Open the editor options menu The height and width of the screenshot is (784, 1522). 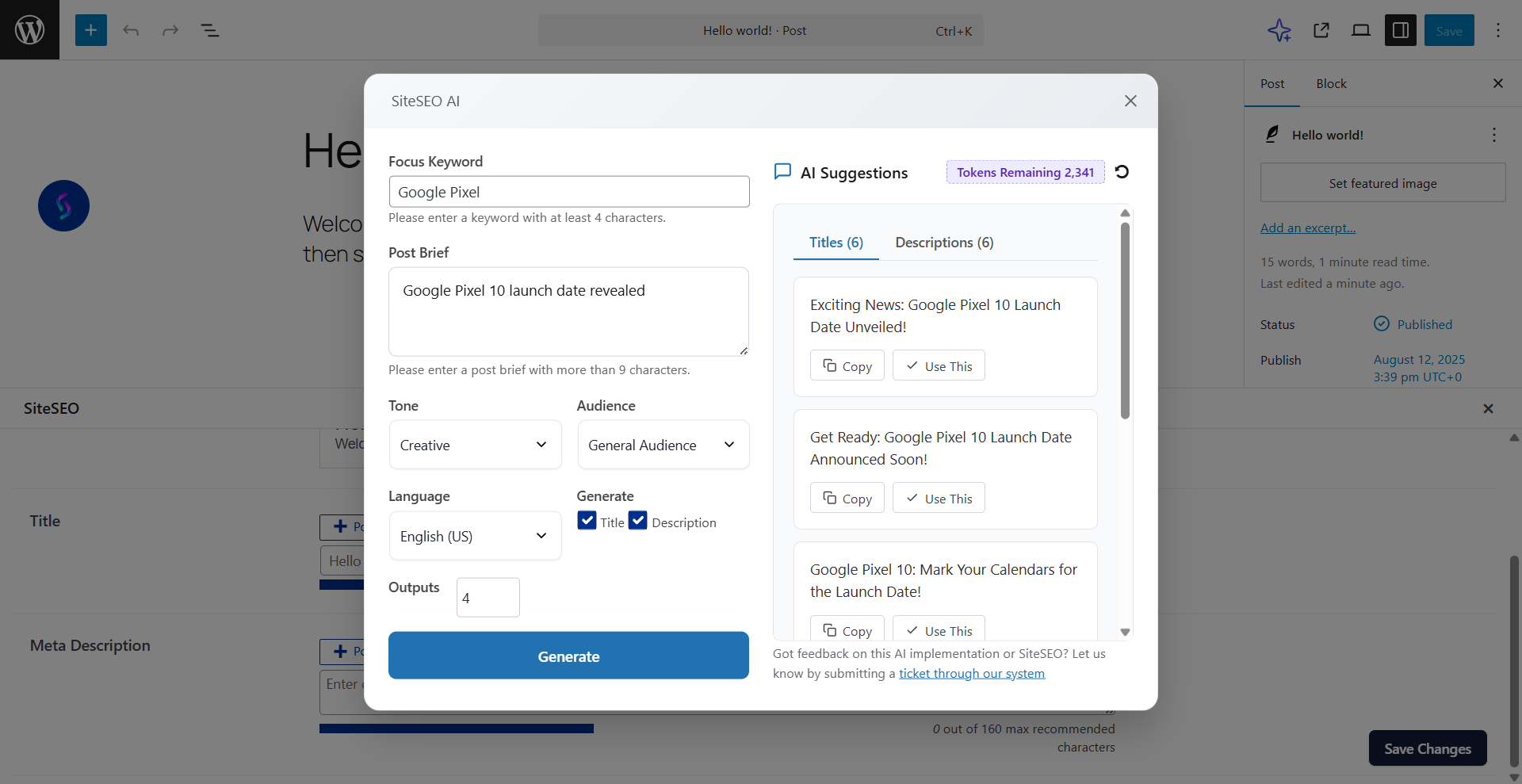tap(1498, 30)
